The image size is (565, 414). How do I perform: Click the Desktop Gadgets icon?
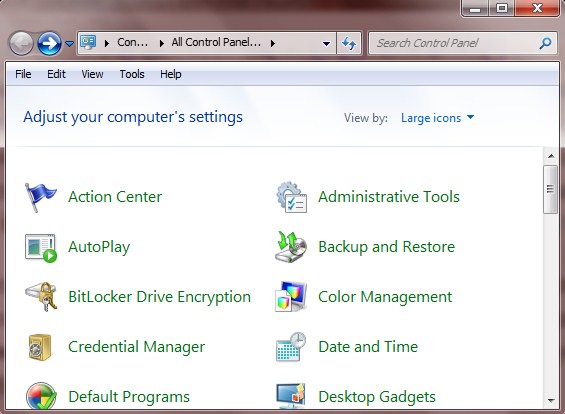click(291, 396)
